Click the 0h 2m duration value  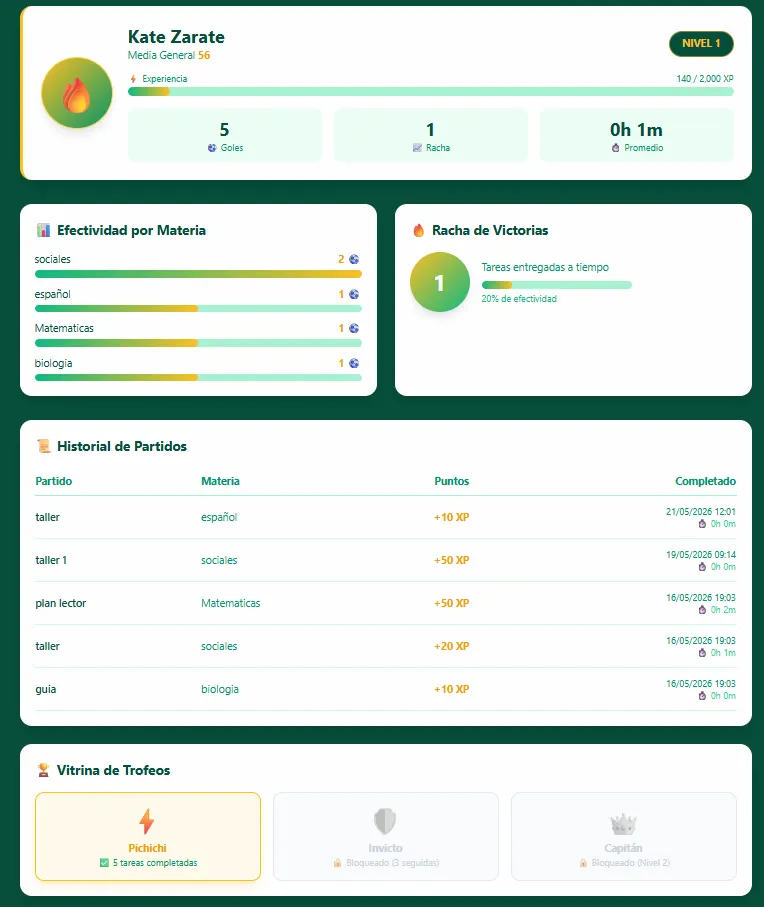click(723, 610)
